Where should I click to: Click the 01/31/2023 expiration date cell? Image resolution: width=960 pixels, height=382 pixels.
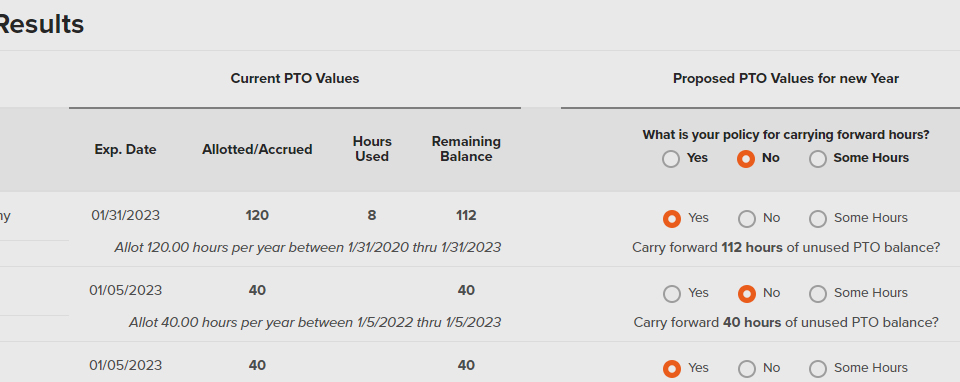[x=126, y=215]
